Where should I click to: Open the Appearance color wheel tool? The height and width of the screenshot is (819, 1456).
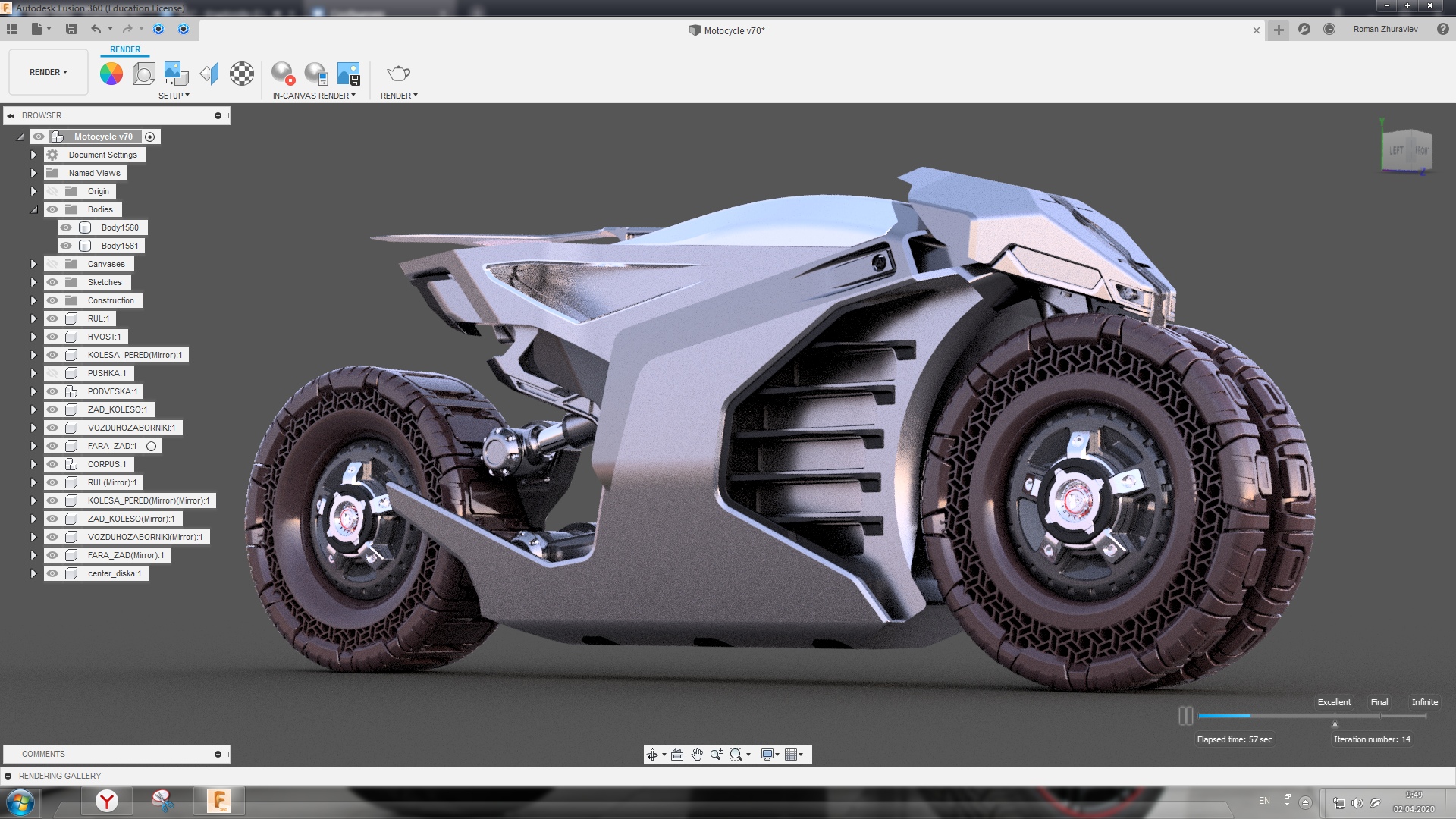point(112,74)
